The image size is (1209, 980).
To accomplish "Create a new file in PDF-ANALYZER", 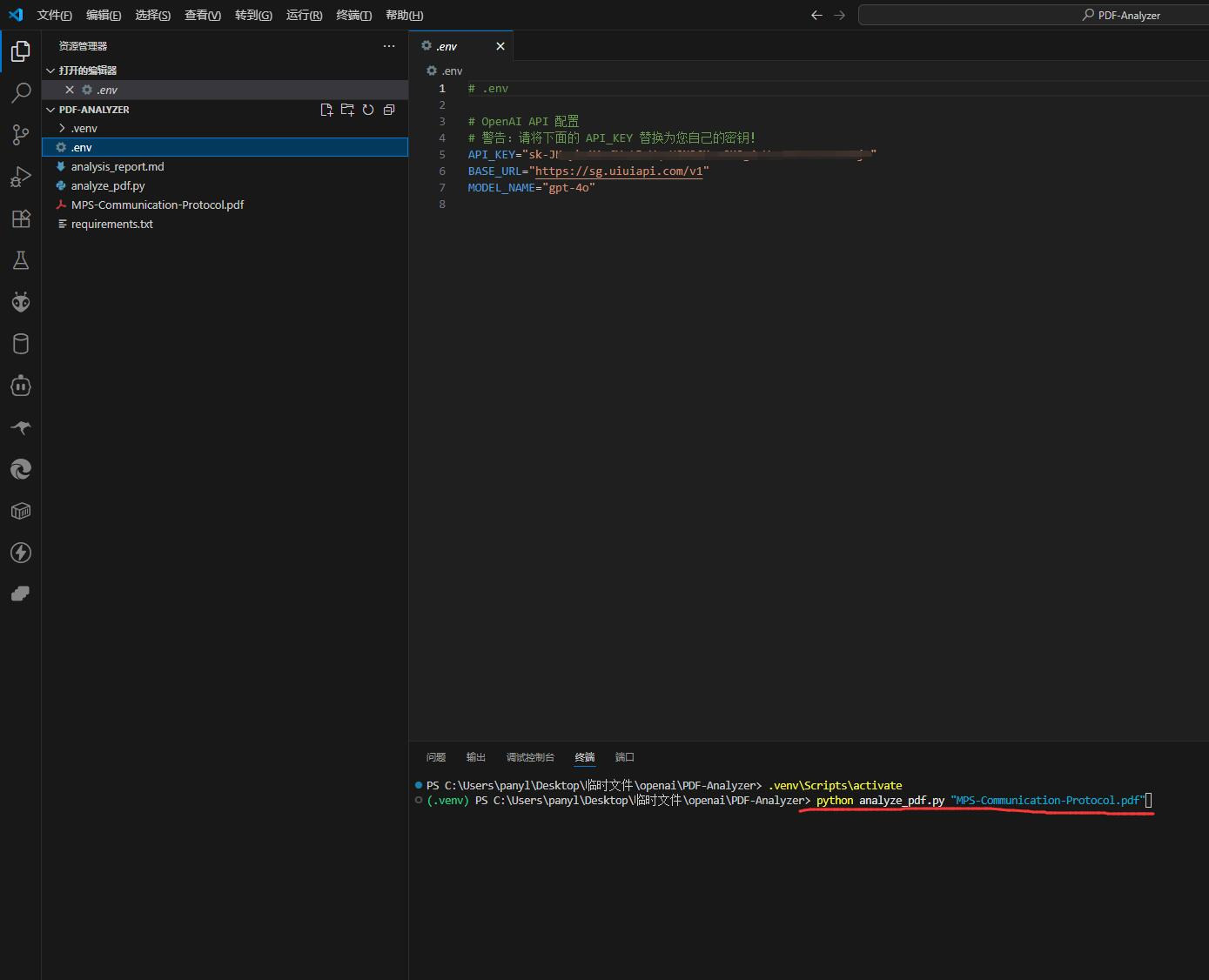I will click(326, 110).
